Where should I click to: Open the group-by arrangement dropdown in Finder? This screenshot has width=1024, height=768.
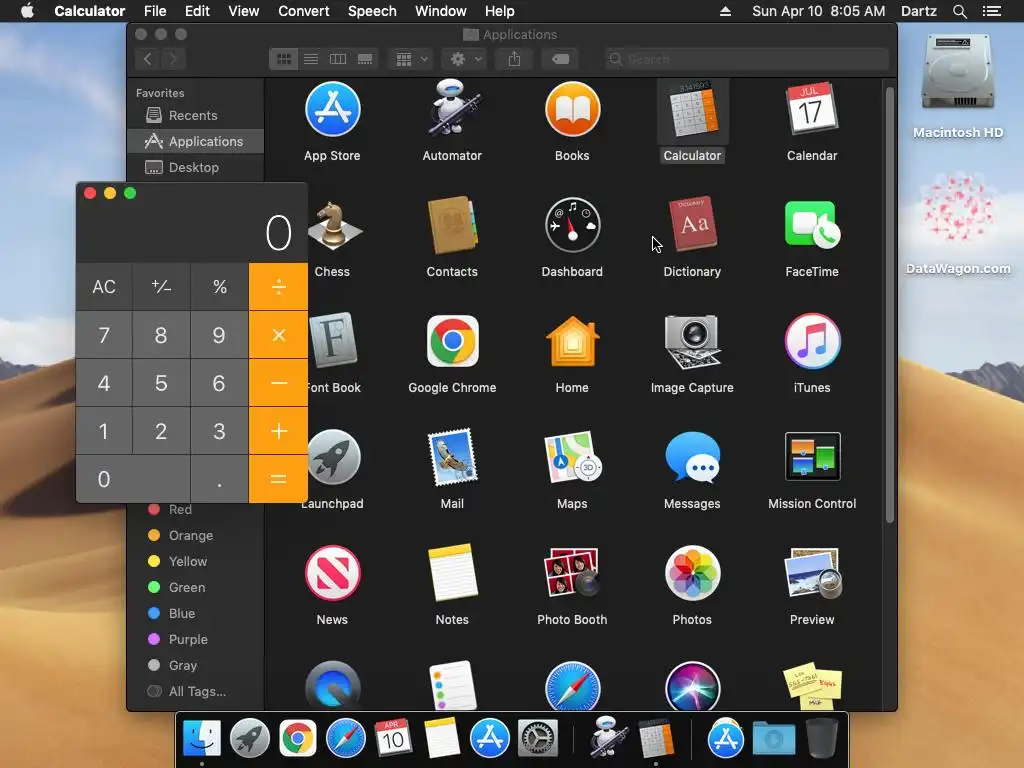pos(411,59)
